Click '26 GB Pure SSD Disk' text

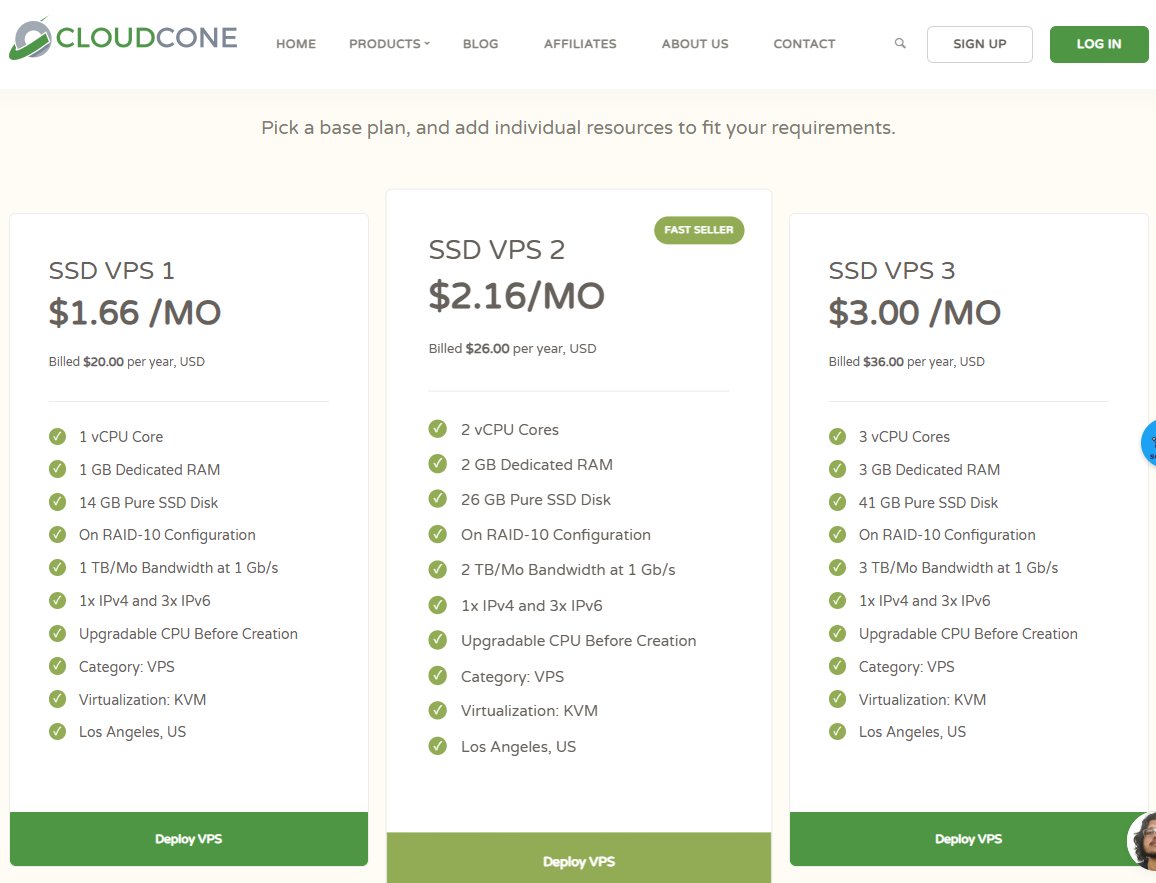point(536,500)
